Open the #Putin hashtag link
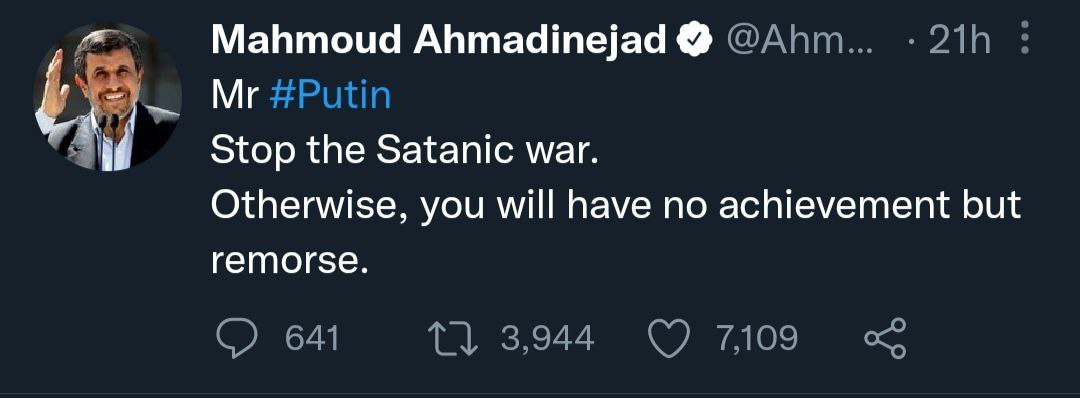Screen dimensions: 1080x398 tap(331, 97)
